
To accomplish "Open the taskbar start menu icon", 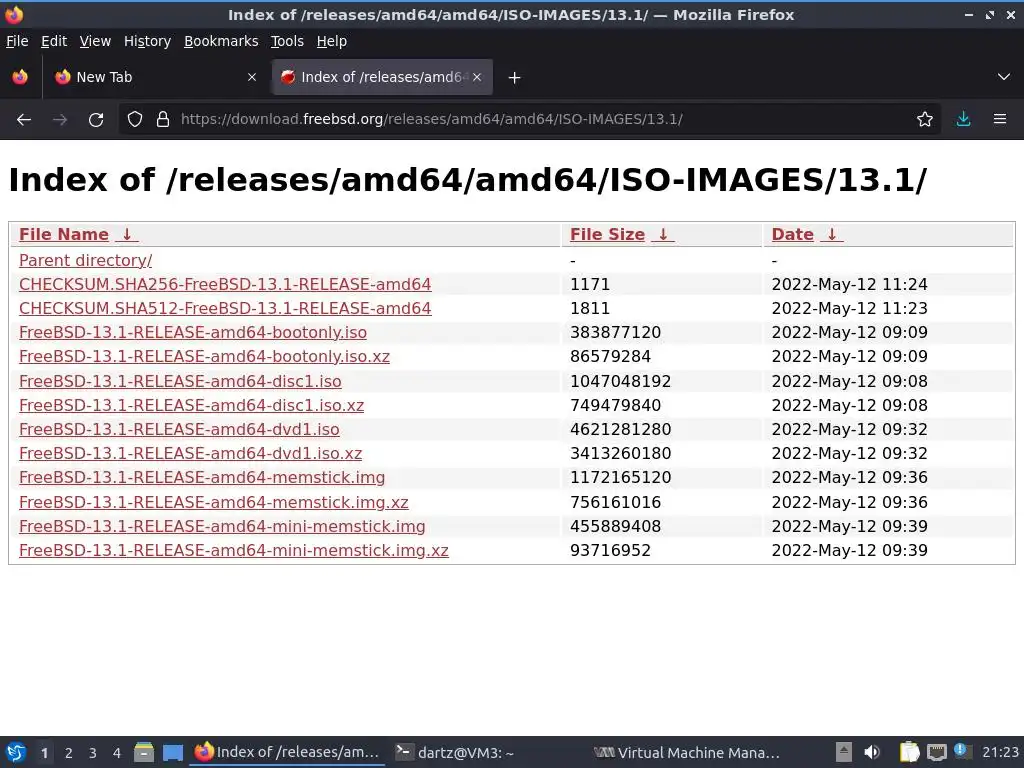I will 16,752.
